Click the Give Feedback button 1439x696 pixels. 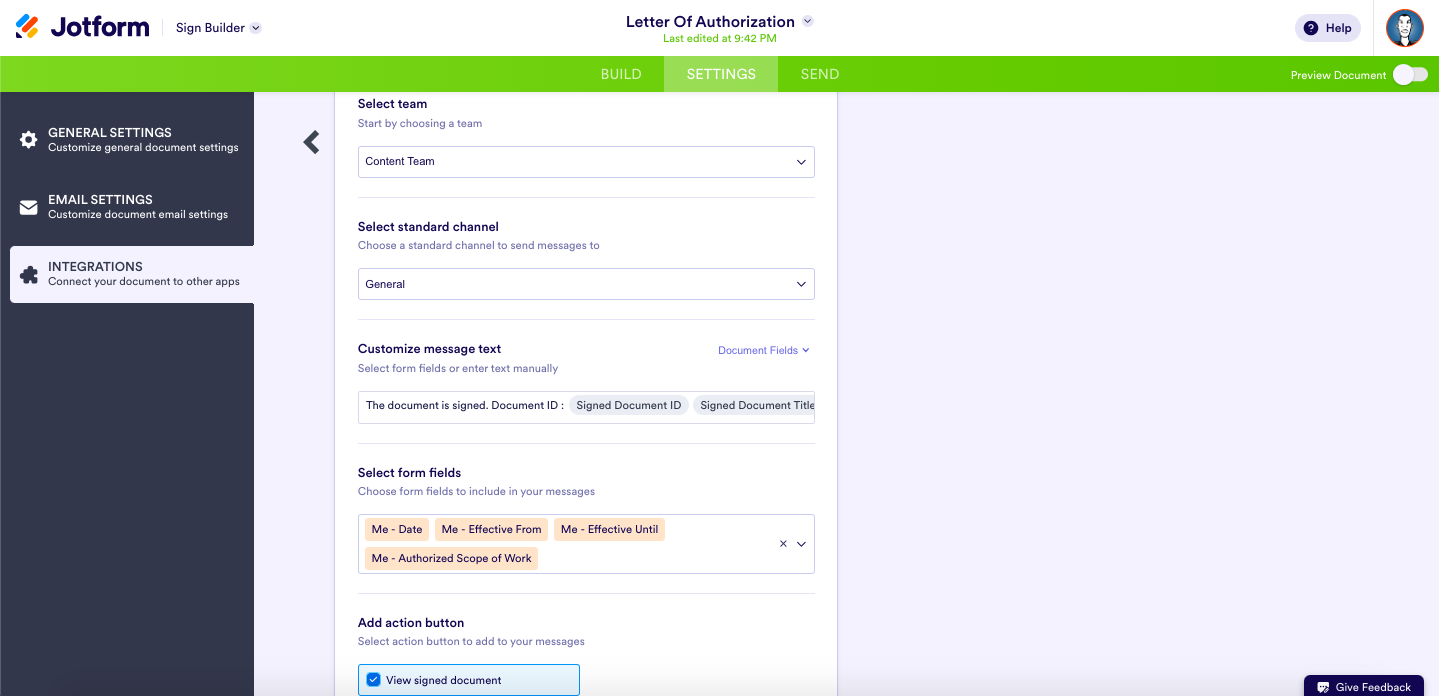coord(1364,687)
